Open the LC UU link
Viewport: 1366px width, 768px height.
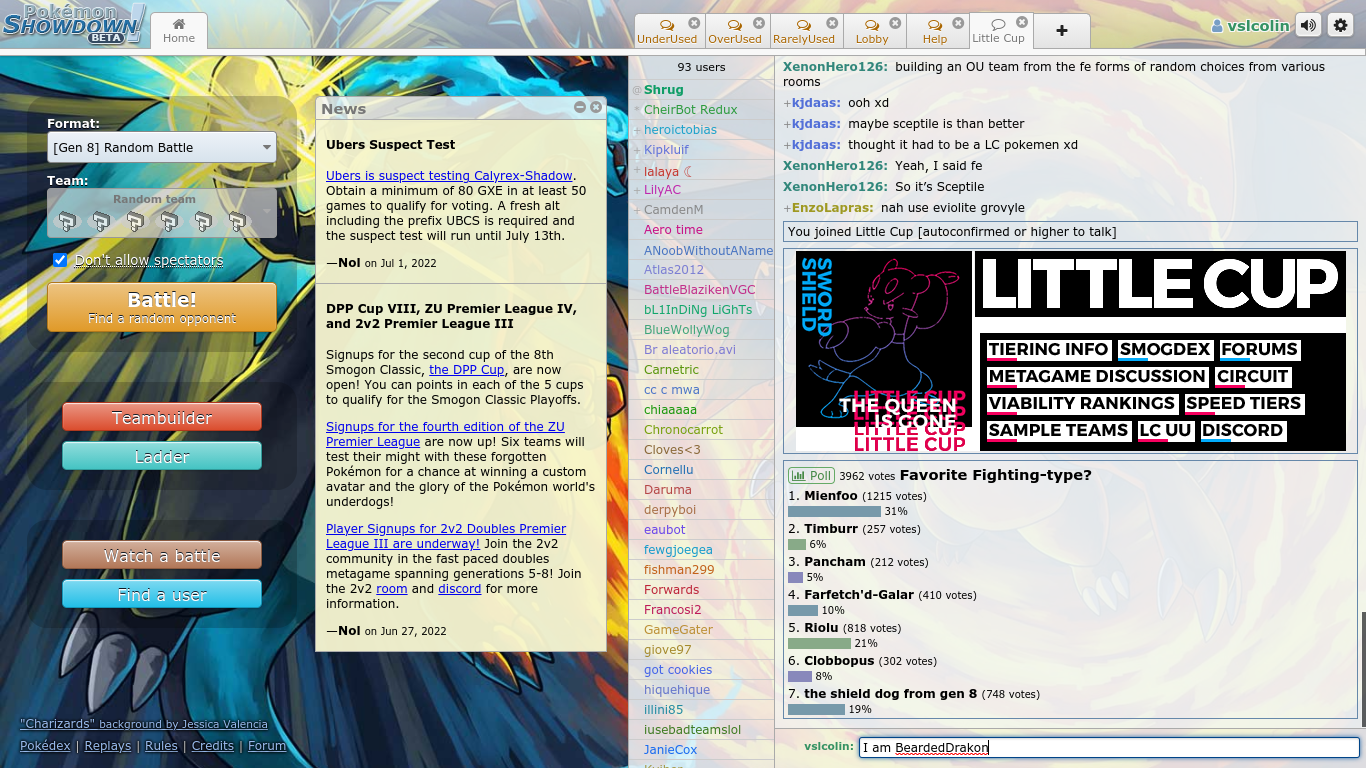1165,431
